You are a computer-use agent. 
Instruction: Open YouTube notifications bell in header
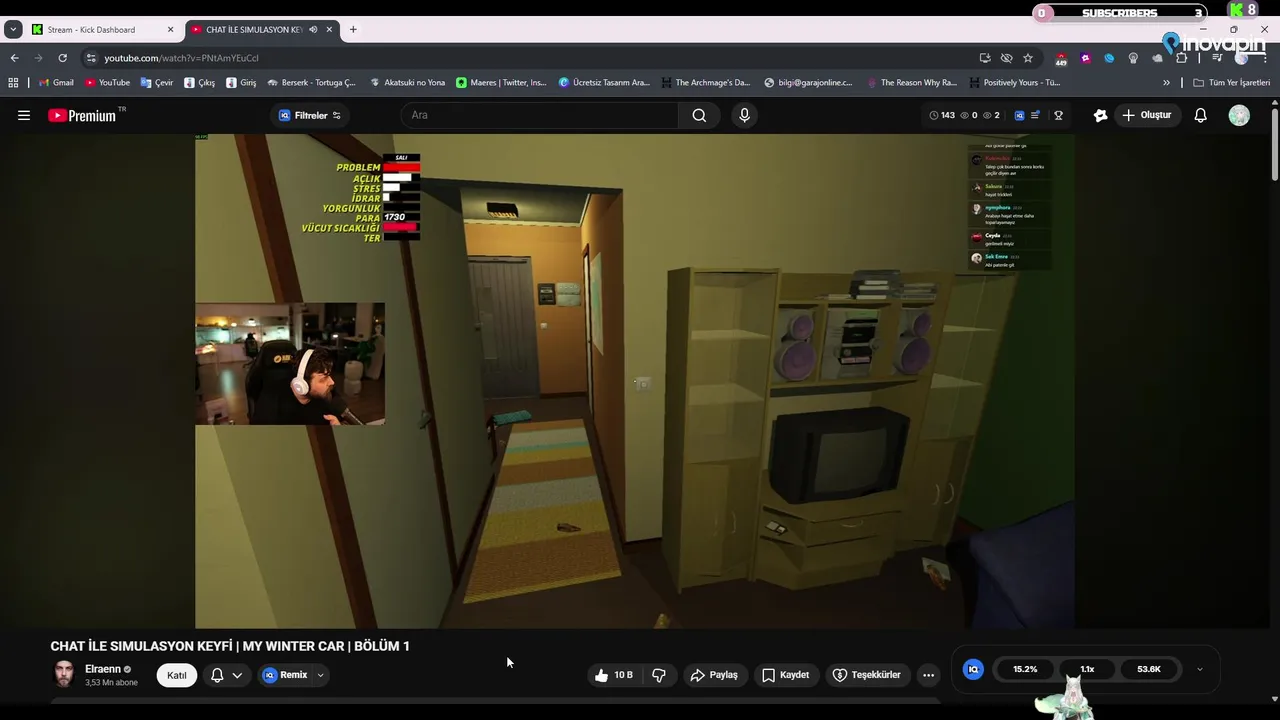click(x=1201, y=115)
